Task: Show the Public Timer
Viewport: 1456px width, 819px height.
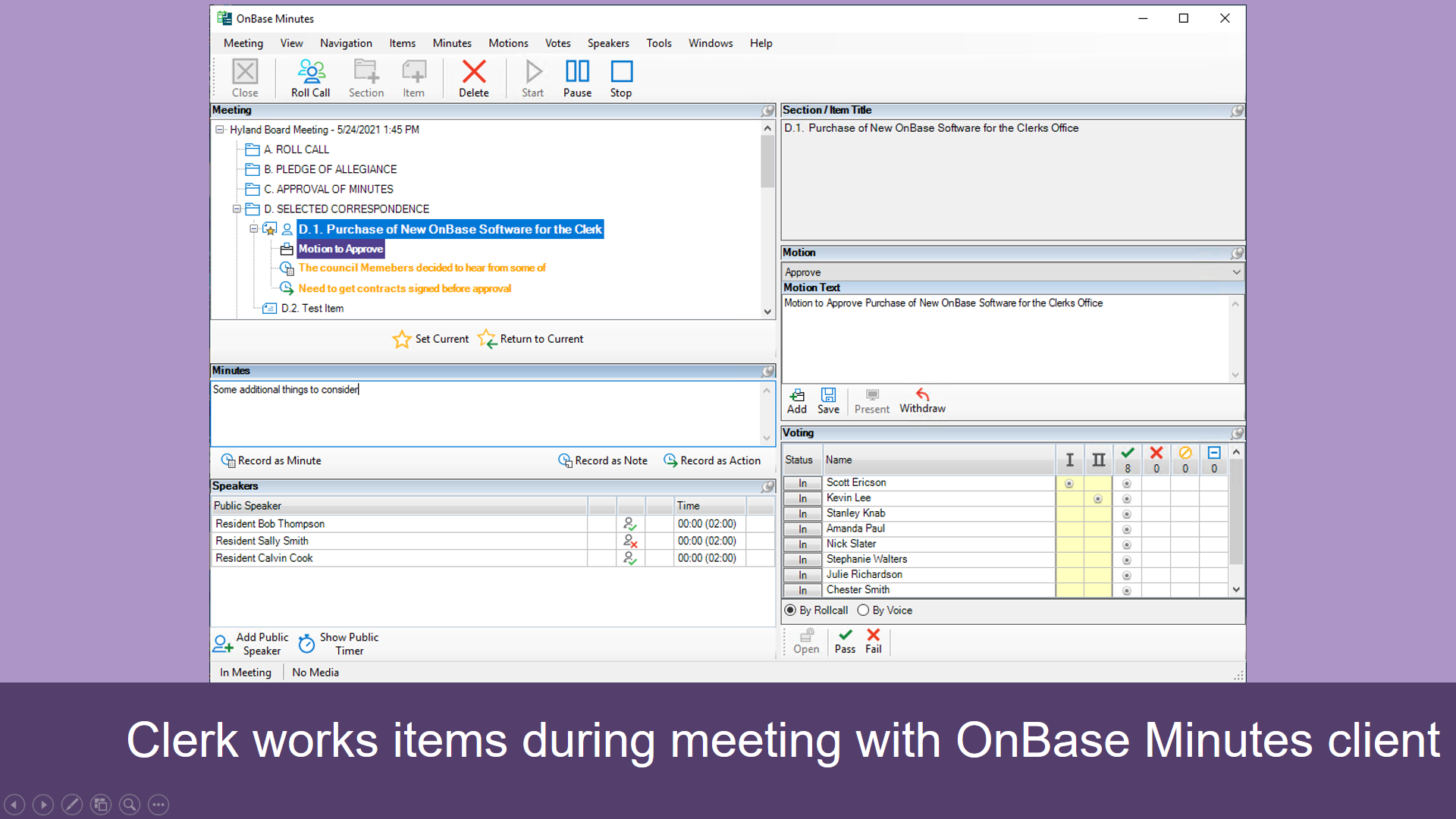Action: point(338,644)
